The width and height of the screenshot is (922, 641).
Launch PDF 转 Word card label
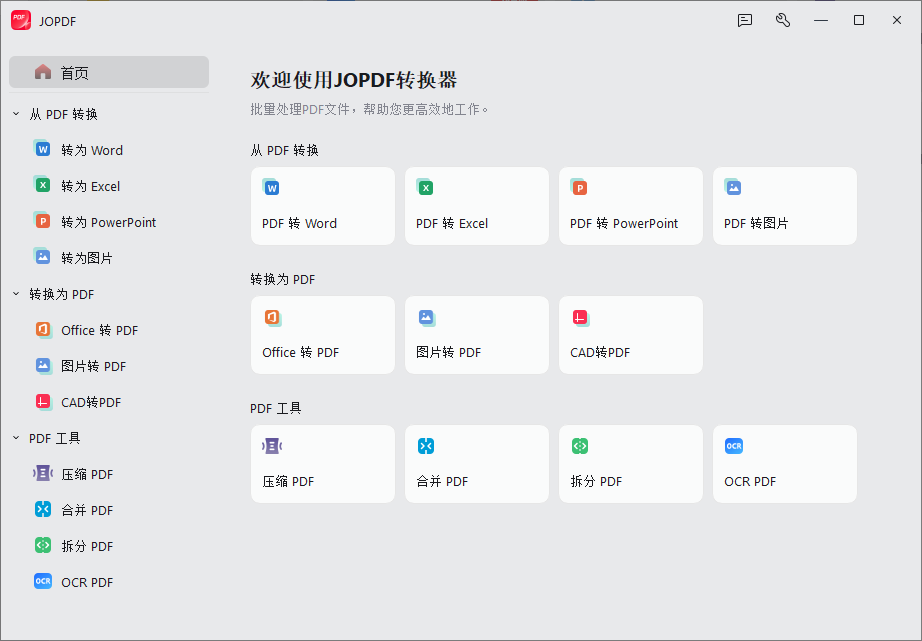coord(299,223)
